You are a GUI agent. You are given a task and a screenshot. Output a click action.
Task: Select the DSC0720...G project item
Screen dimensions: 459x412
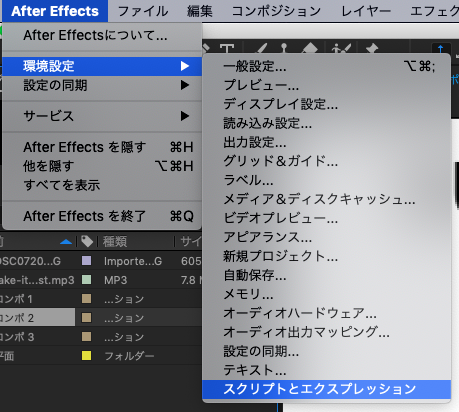coord(31,261)
